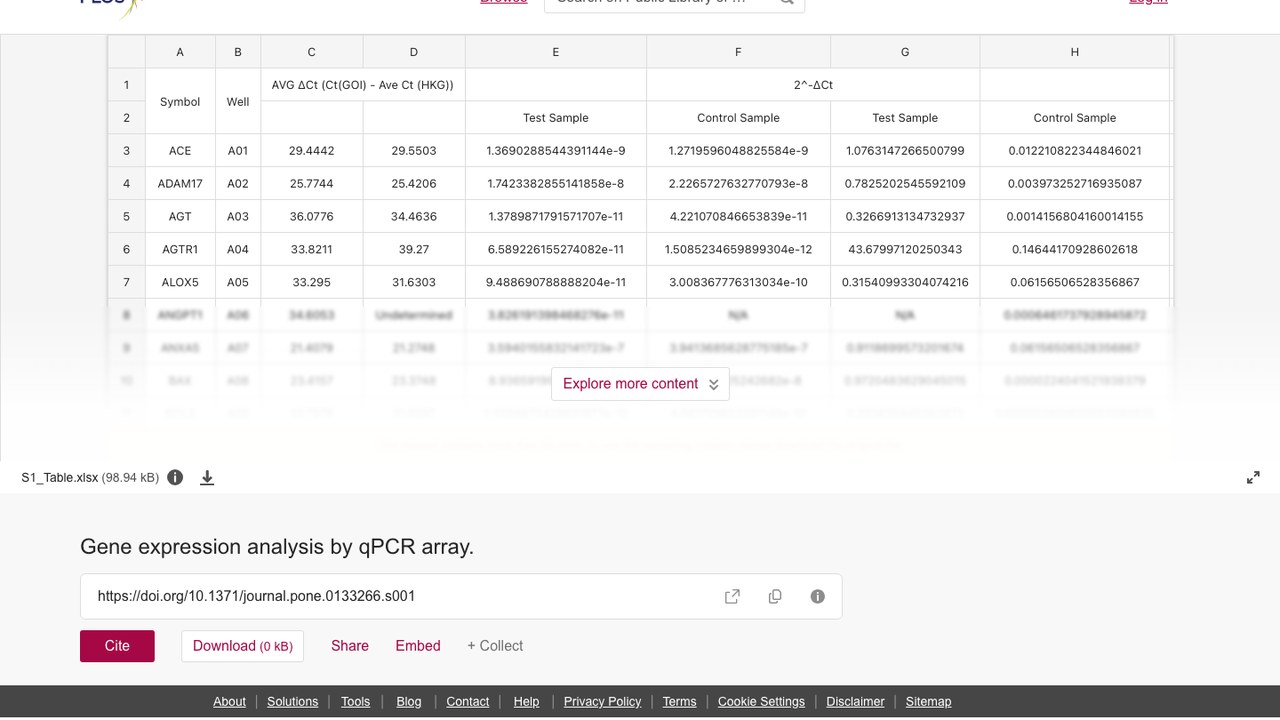Select column A header in the table
This screenshot has width=1280, height=720.
180,52
